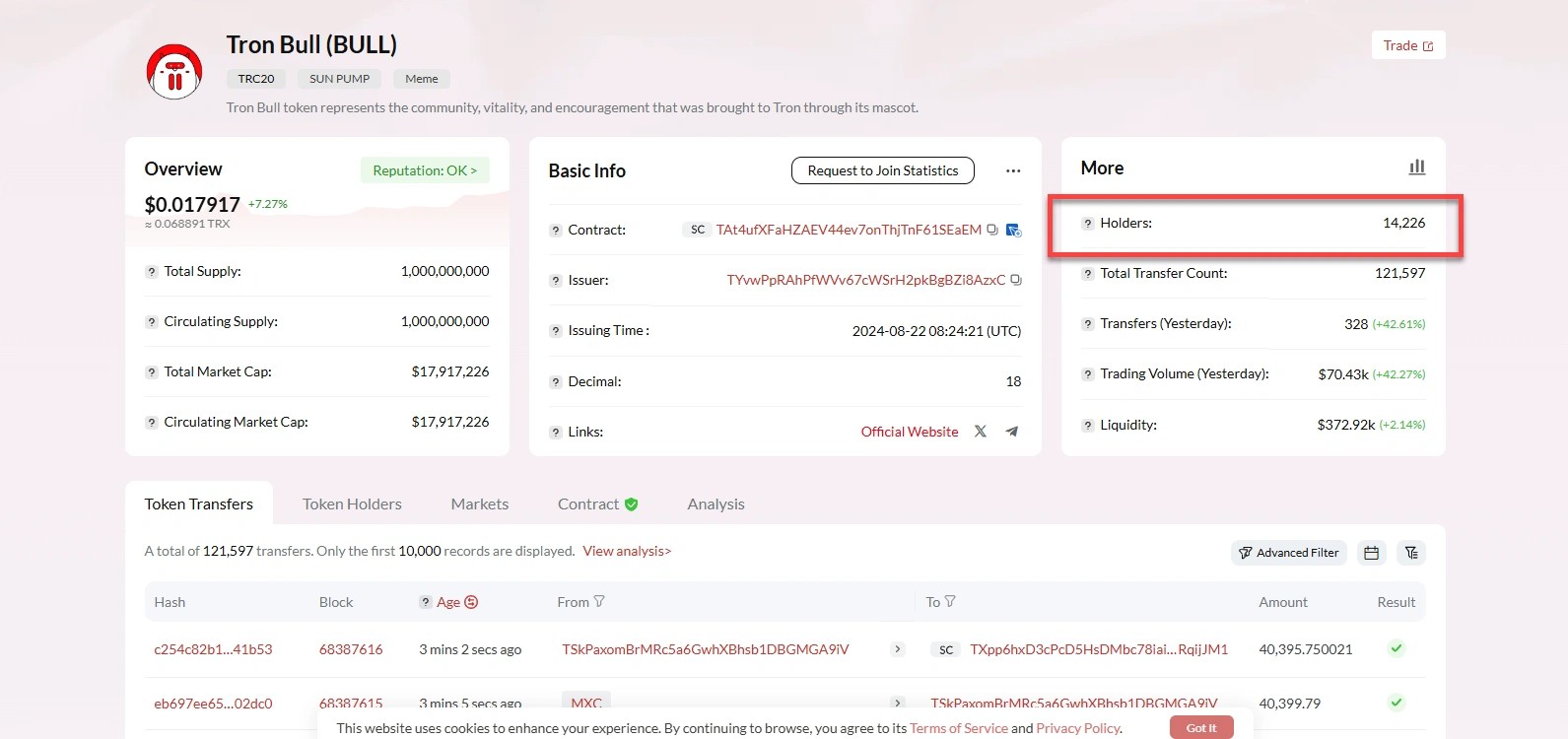Toggle the Age column time format

pyautogui.click(x=471, y=602)
